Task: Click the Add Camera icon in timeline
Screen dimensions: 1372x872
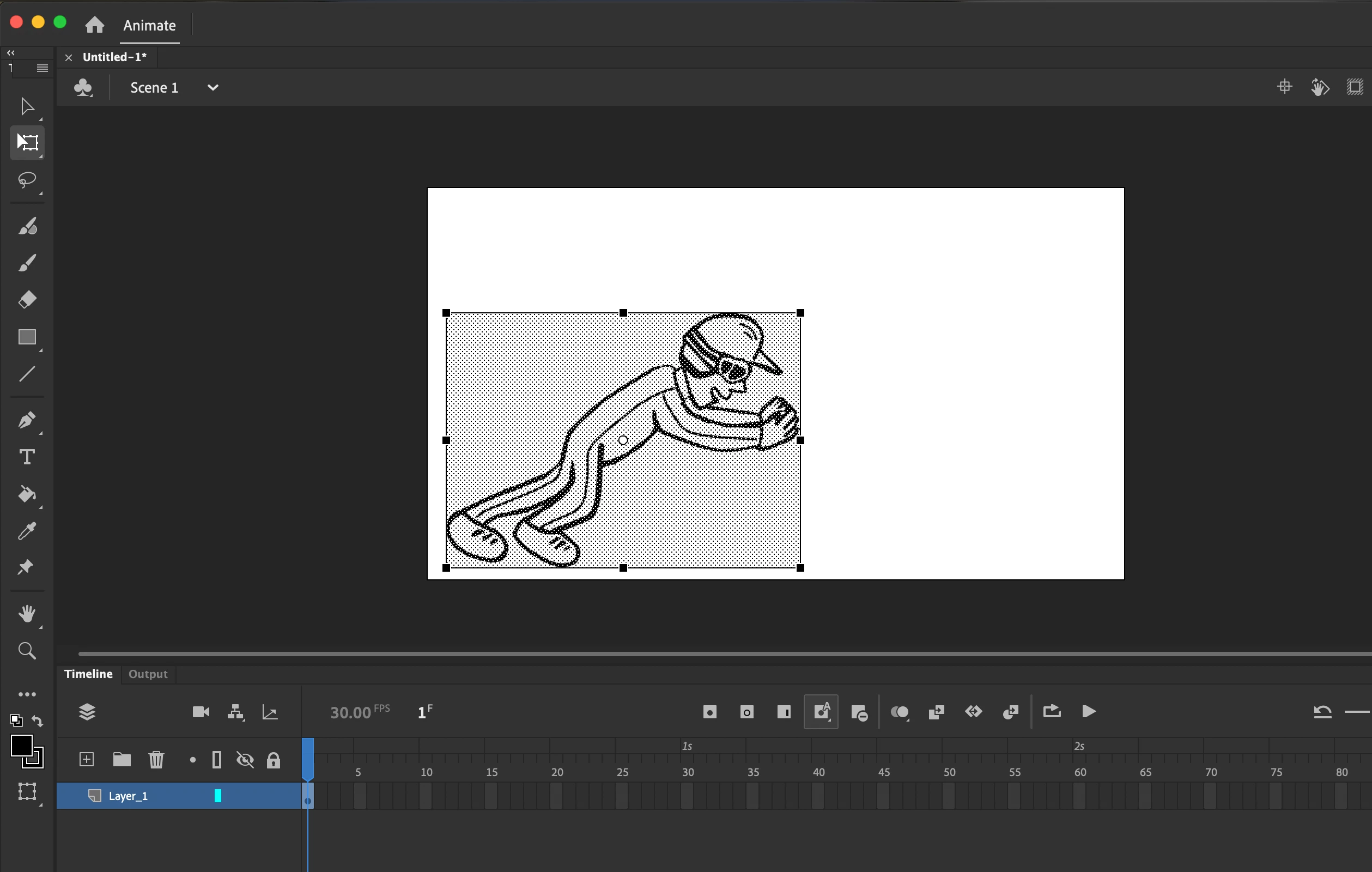Action: point(201,712)
